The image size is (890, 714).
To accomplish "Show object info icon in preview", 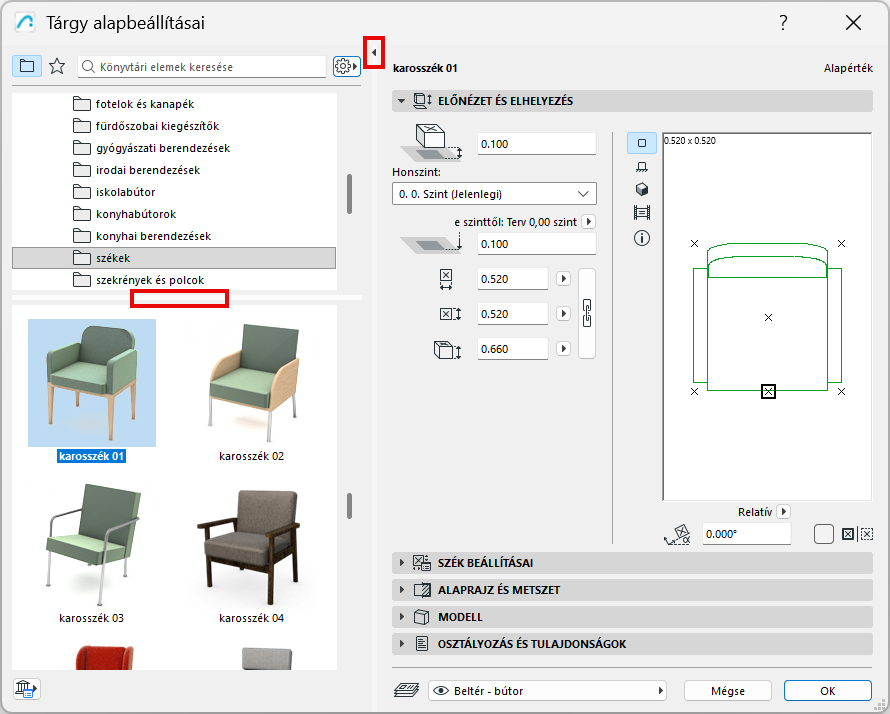I will click(x=642, y=238).
